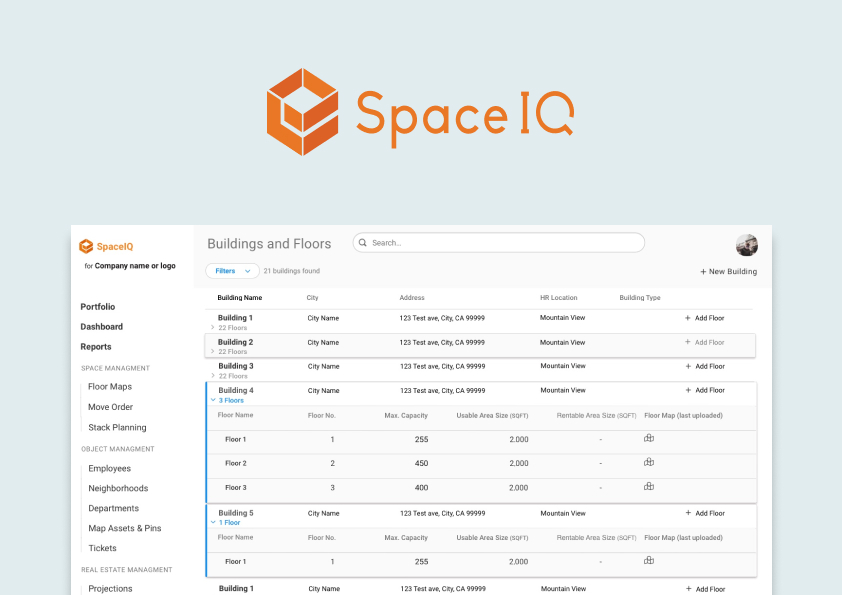Click the New Building button

[x=729, y=271]
